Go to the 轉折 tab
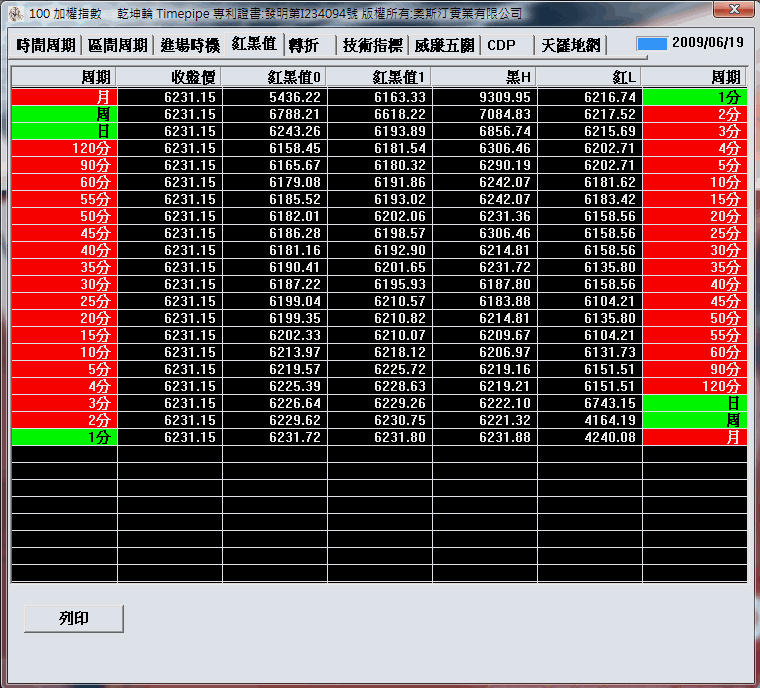Image resolution: width=760 pixels, height=688 pixels. click(x=304, y=45)
